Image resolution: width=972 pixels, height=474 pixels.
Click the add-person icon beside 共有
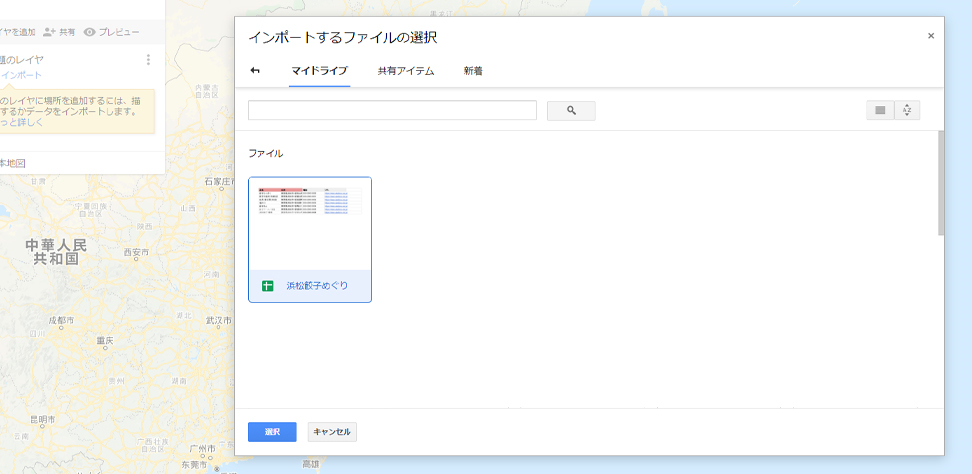tap(50, 32)
